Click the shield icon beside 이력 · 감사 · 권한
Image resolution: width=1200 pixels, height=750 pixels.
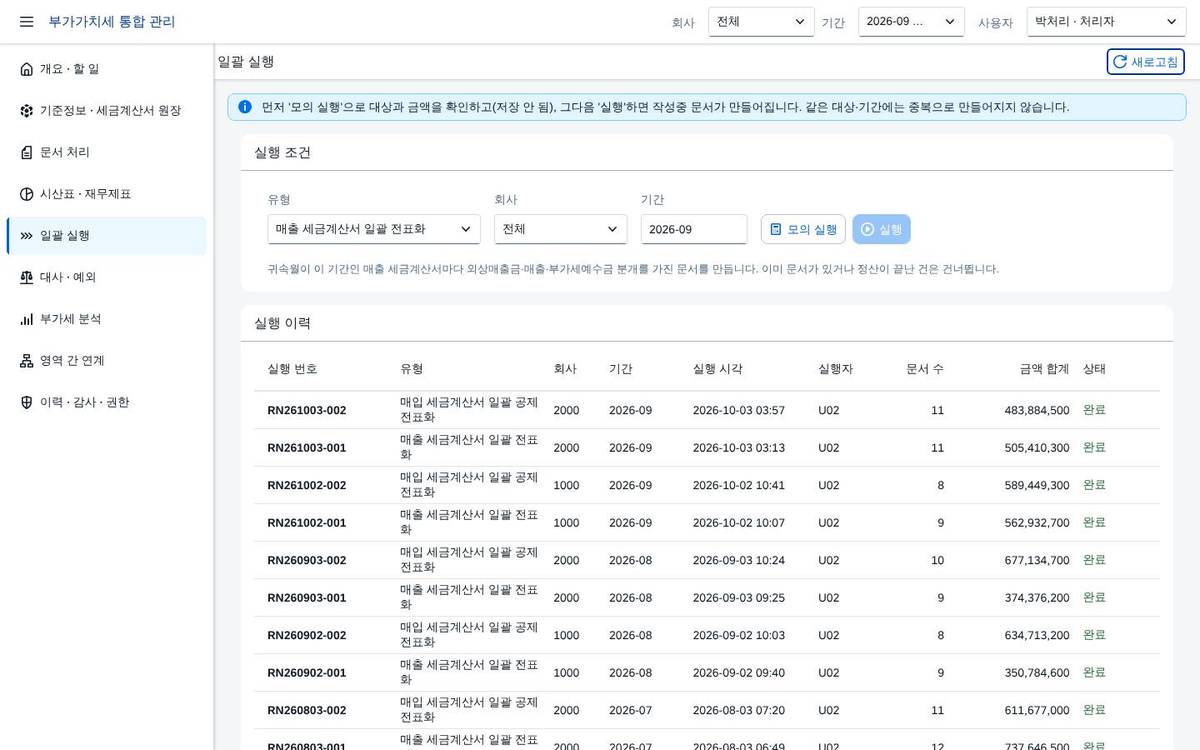coord(26,402)
